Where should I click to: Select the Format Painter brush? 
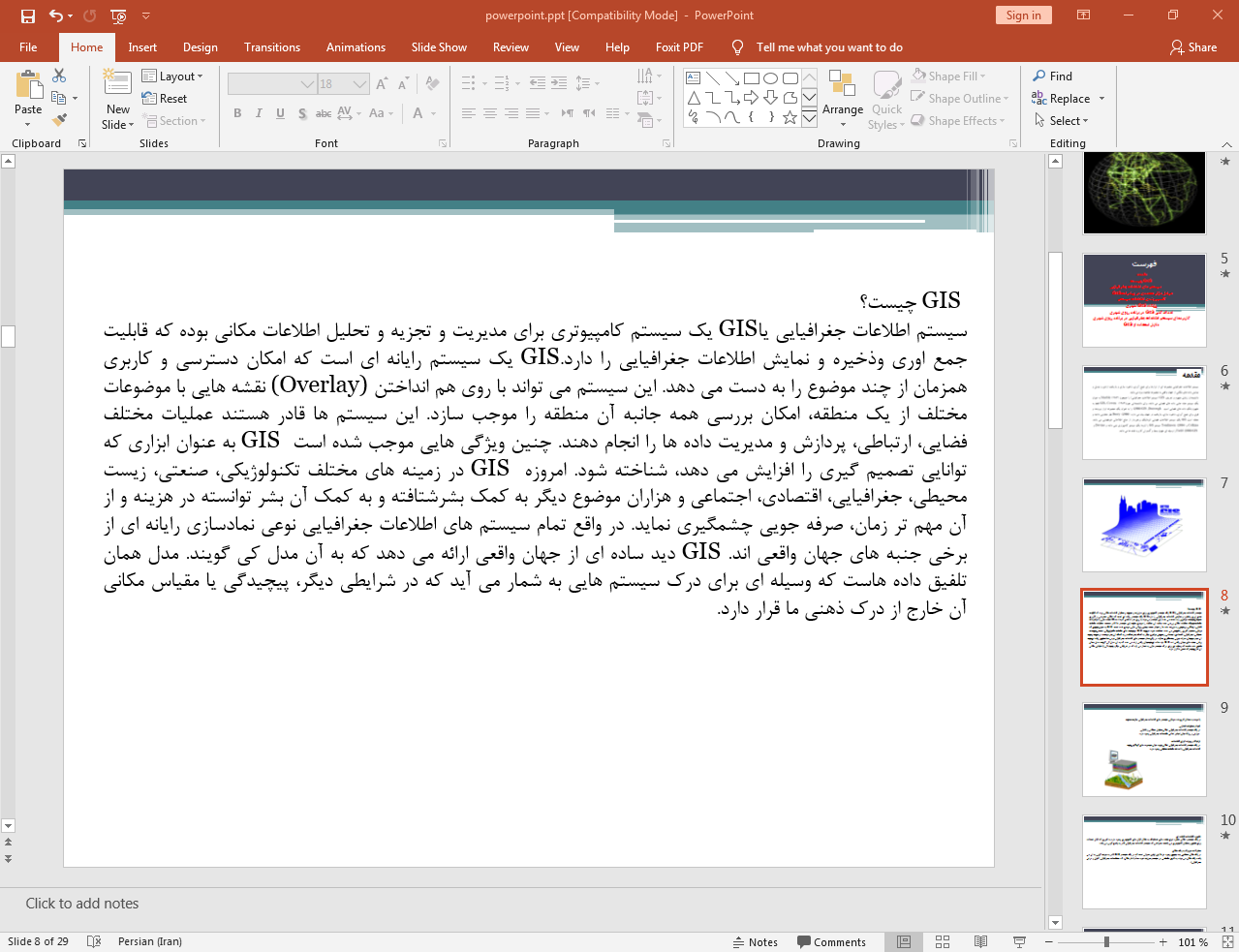[59, 120]
